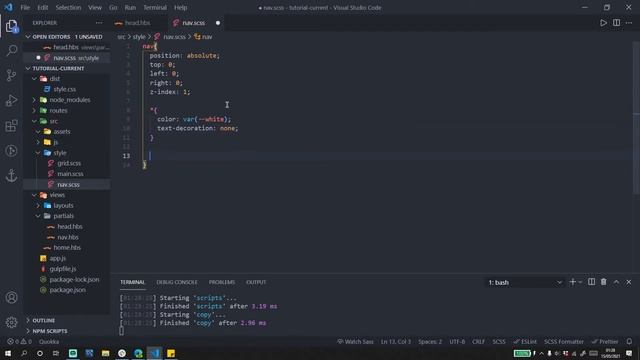Open the Terminal menu
The width and height of the screenshot is (640, 360).
coord(155,7)
